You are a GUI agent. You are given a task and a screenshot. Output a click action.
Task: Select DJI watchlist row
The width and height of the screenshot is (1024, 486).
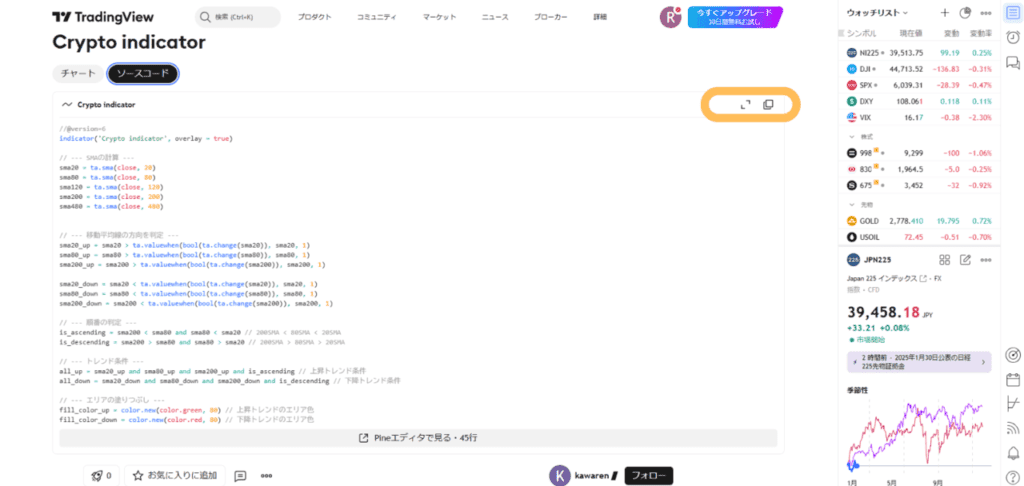(918, 69)
